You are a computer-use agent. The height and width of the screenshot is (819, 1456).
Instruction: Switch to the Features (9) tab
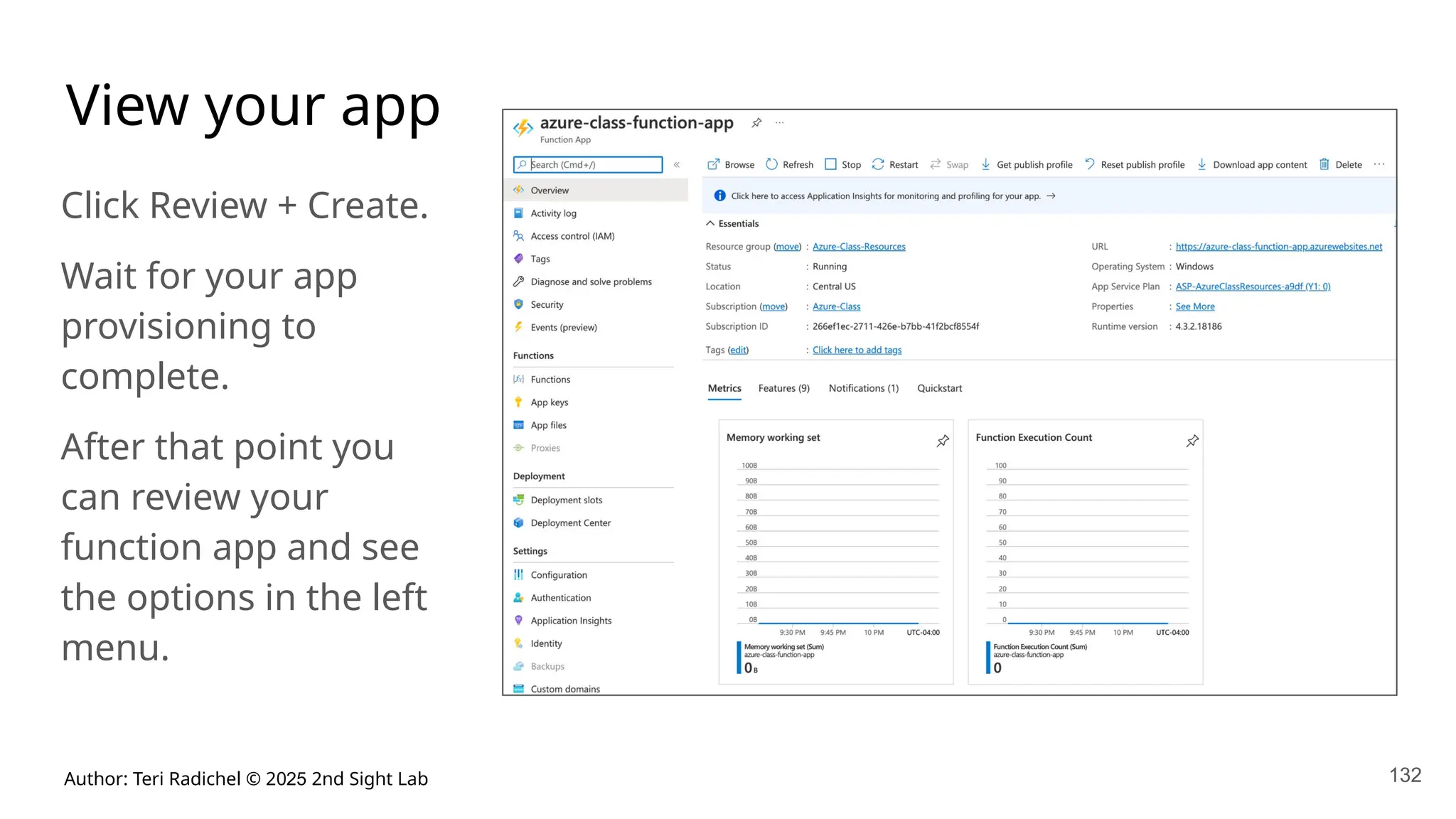tap(783, 388)
